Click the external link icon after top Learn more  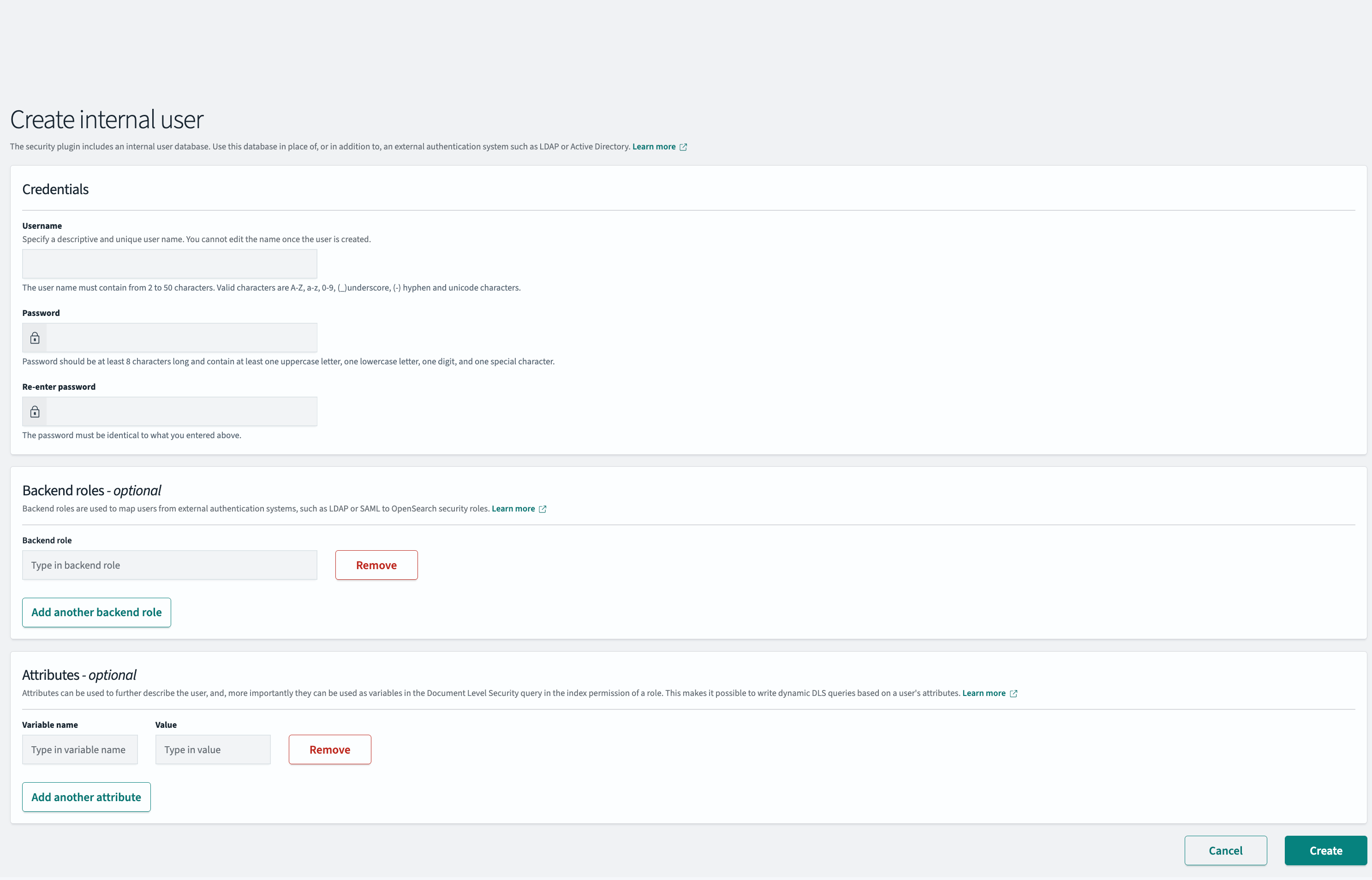(x=683, y=147)
